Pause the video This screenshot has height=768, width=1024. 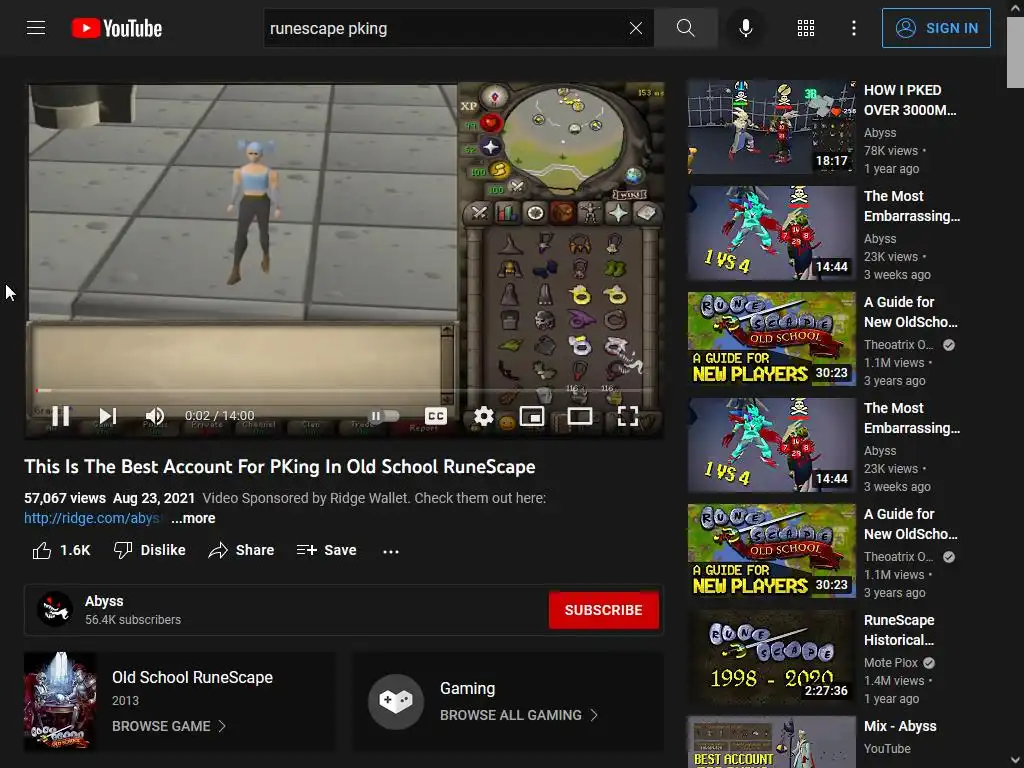tap(61, 416)
